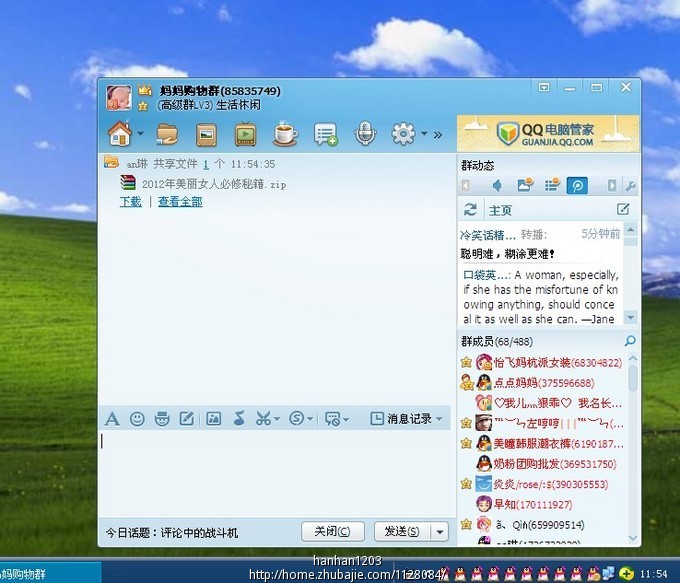Image resolution: width=680 pixels, height=583 pixels.
Task: Select member 奶粉团购批发(369531750)
Action: (541, 464)
